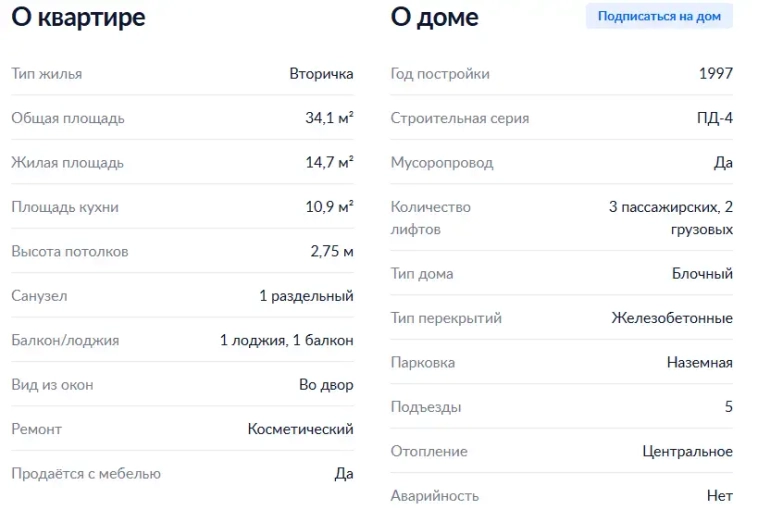Click the 'Аварийность' label
The image size is (758, 510).
pos(435,495)
